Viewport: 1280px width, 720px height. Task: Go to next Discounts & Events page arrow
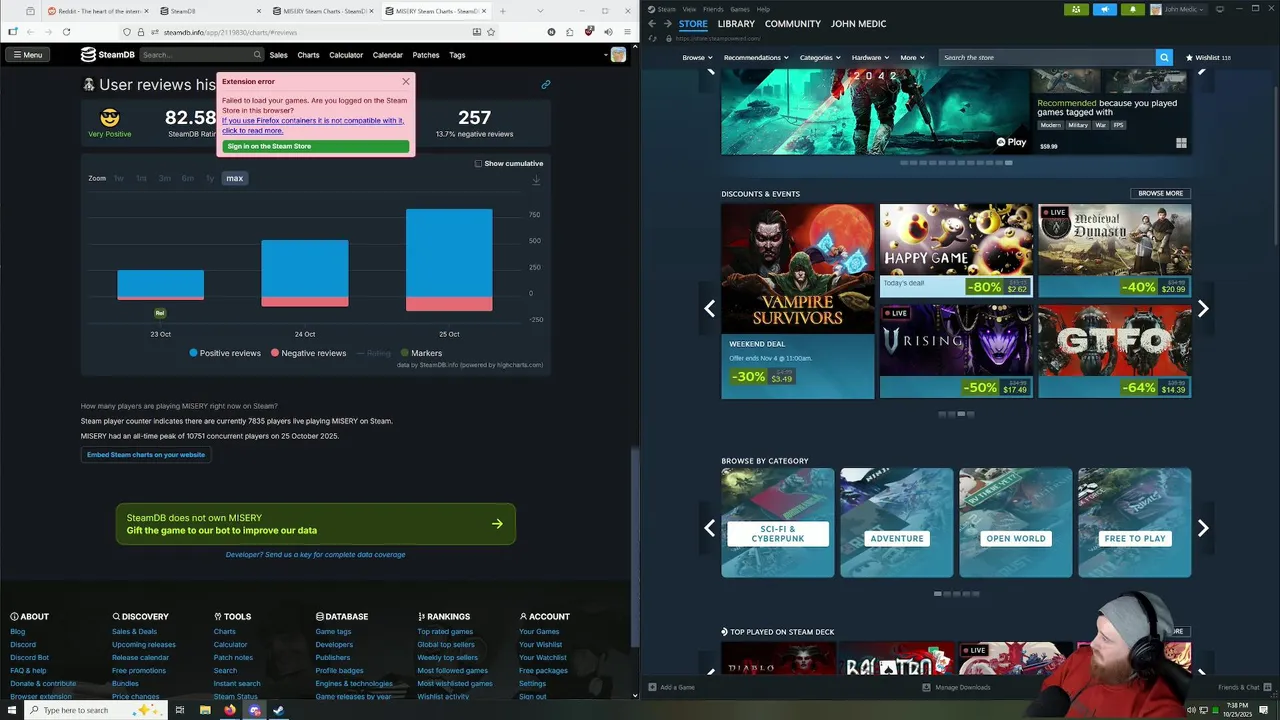1203,309
